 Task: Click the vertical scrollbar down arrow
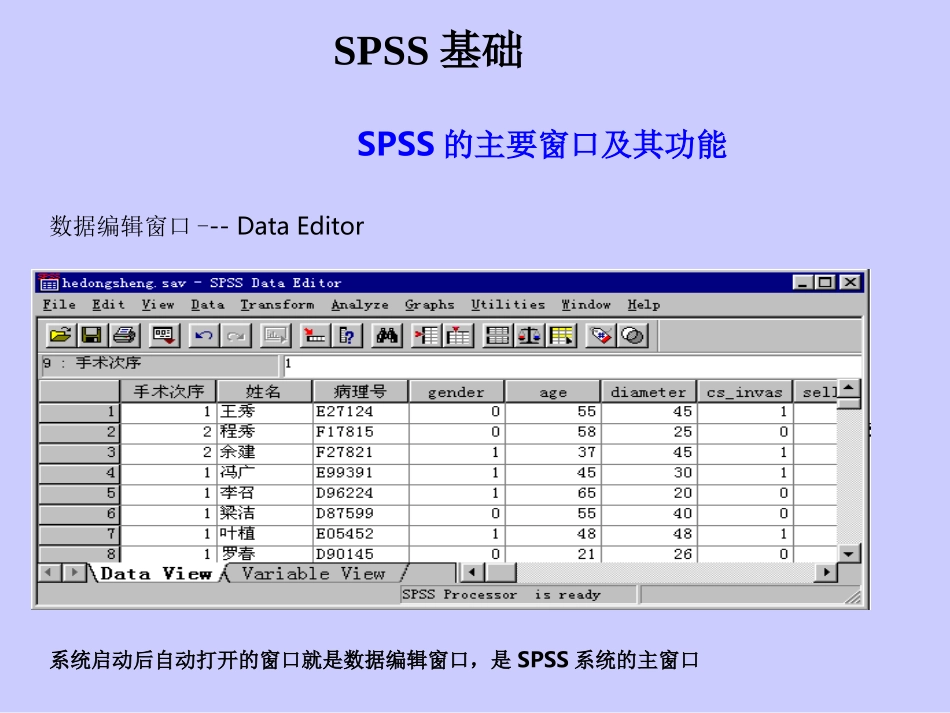[848, 554]
